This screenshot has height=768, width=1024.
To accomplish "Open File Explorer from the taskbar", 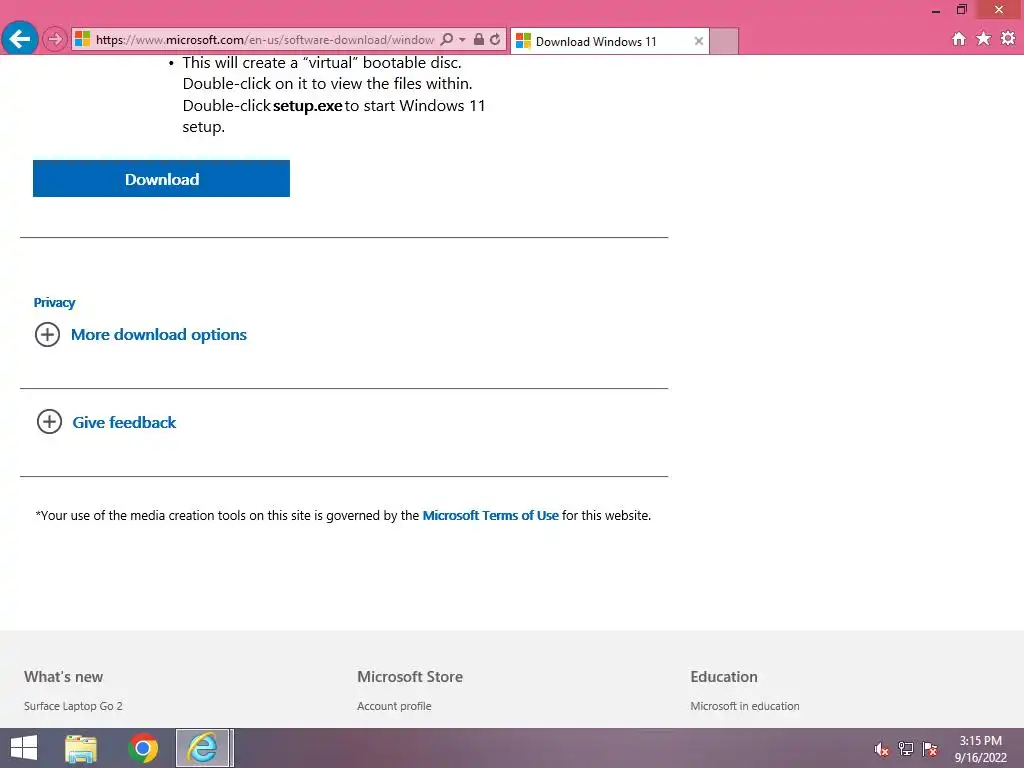I will click(81, 748).
